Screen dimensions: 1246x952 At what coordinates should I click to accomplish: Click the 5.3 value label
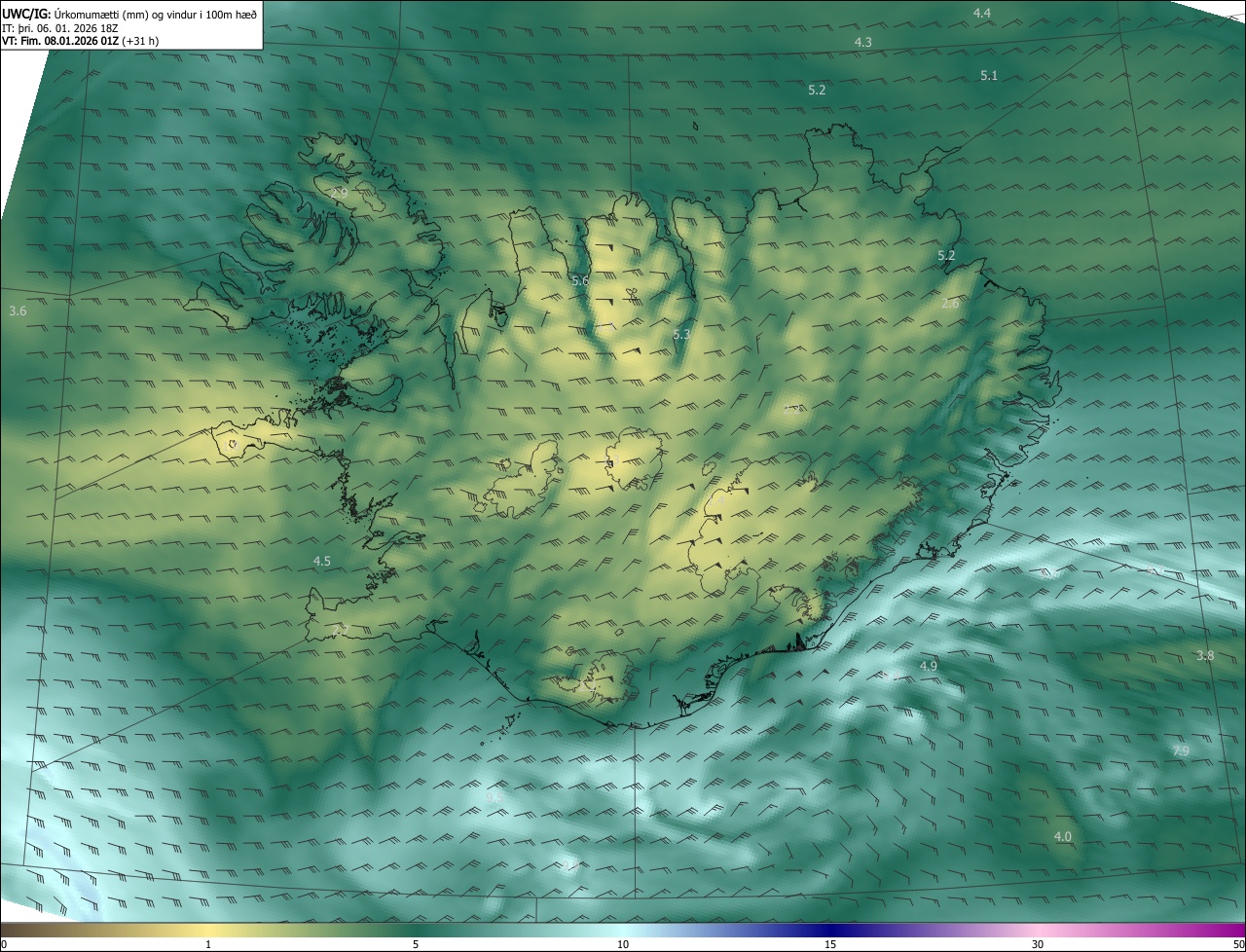pos(681,334)
